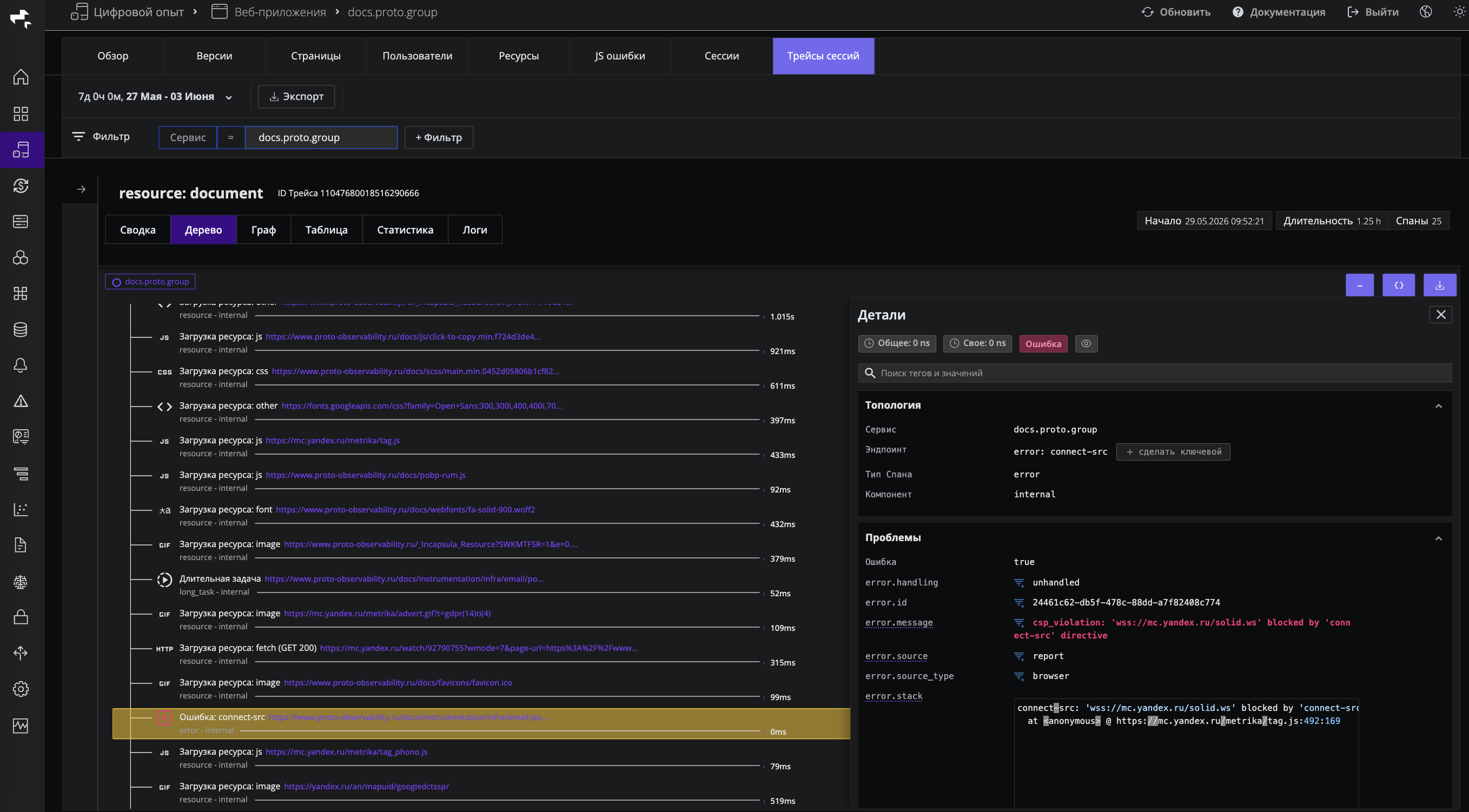Expand the side panel with the arrow
This screenshot has width=1469, height=812.
click(x=81, y=189)
